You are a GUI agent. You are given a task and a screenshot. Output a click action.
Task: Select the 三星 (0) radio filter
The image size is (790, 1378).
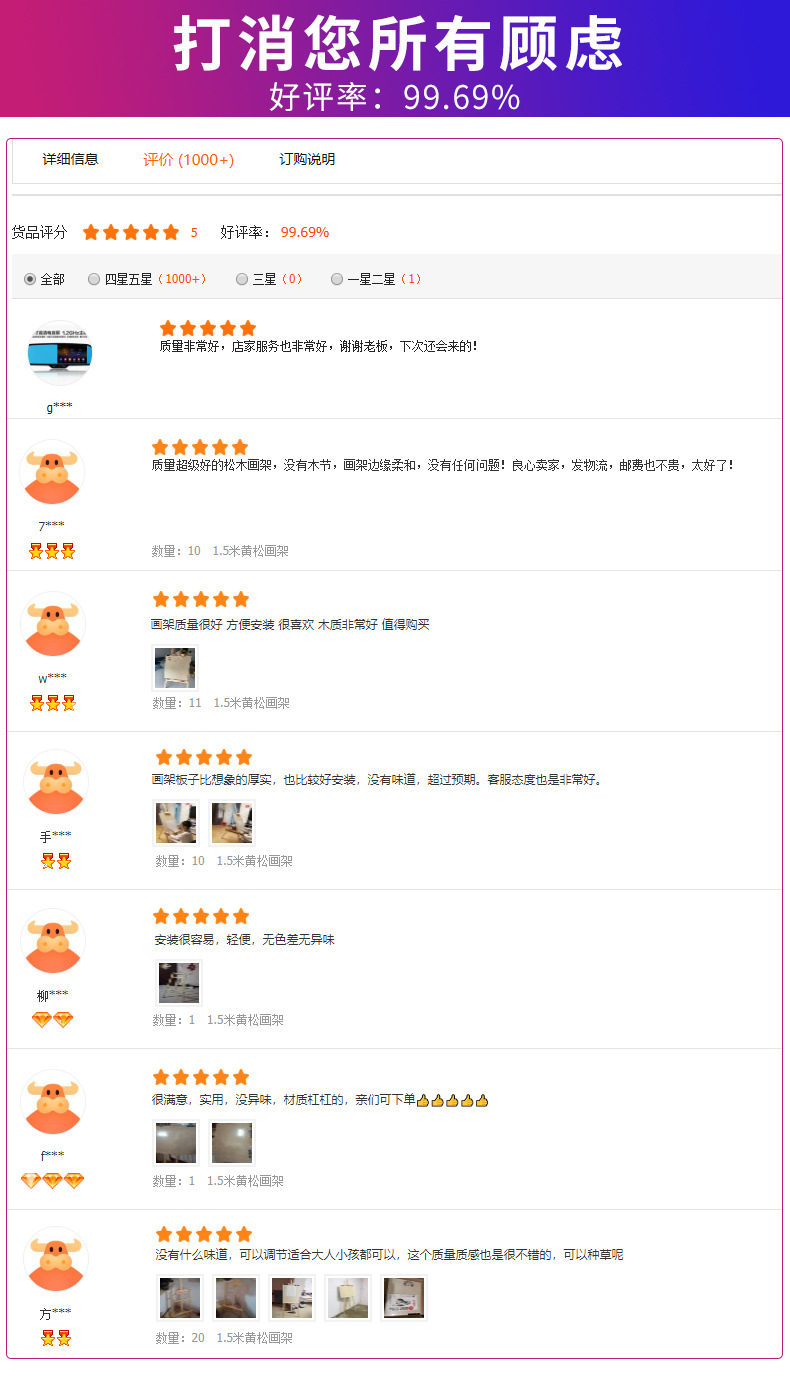tap(242, 279)
